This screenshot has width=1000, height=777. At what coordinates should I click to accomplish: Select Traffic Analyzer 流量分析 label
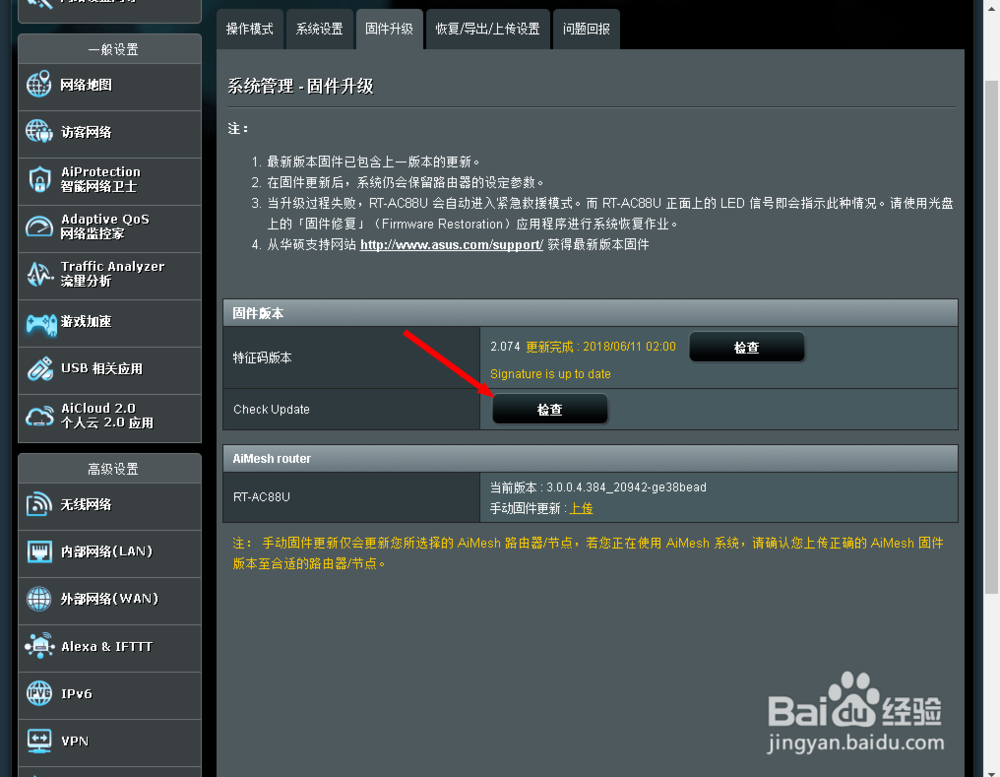(112, 274)
